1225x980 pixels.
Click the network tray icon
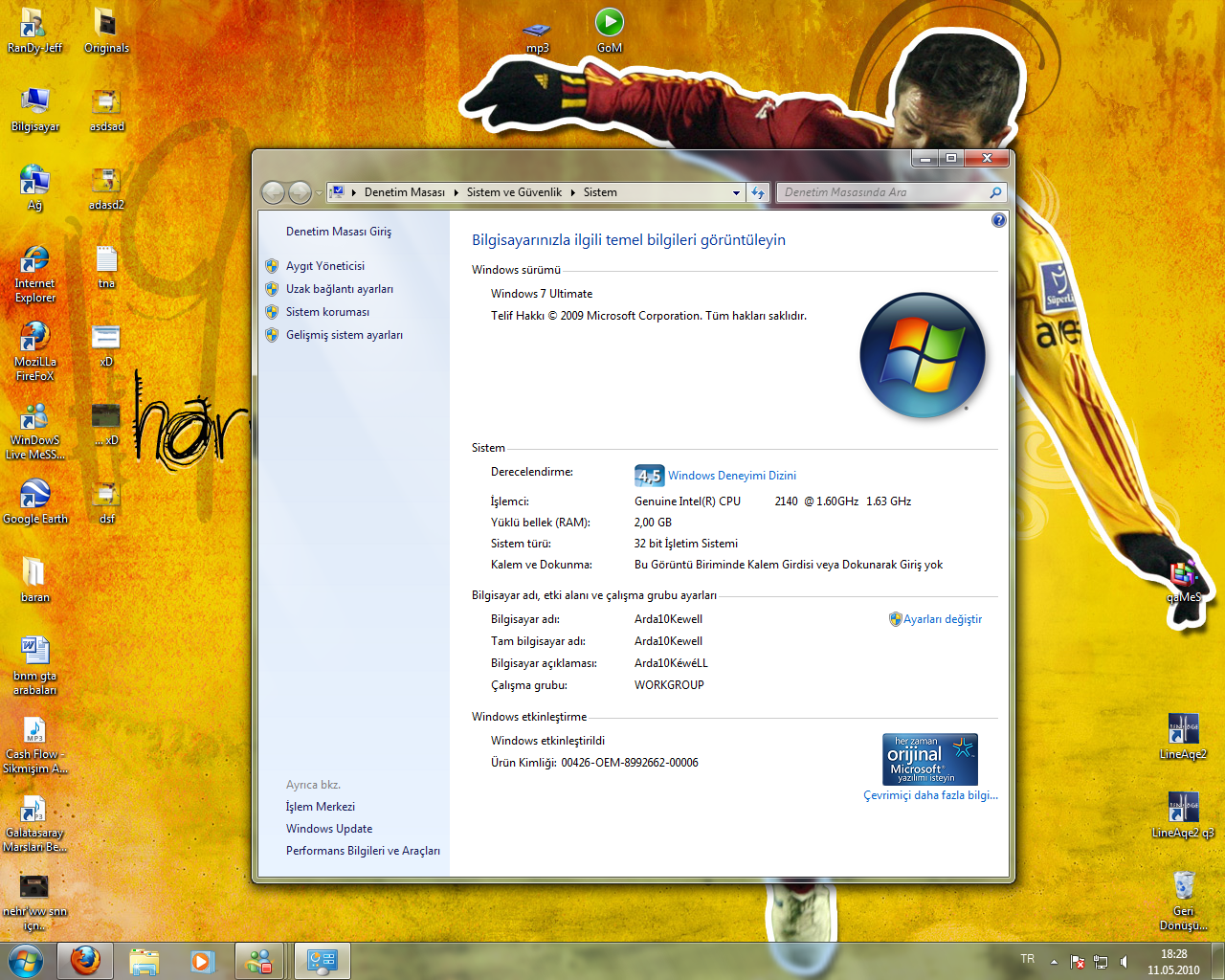coord(1101,961)
